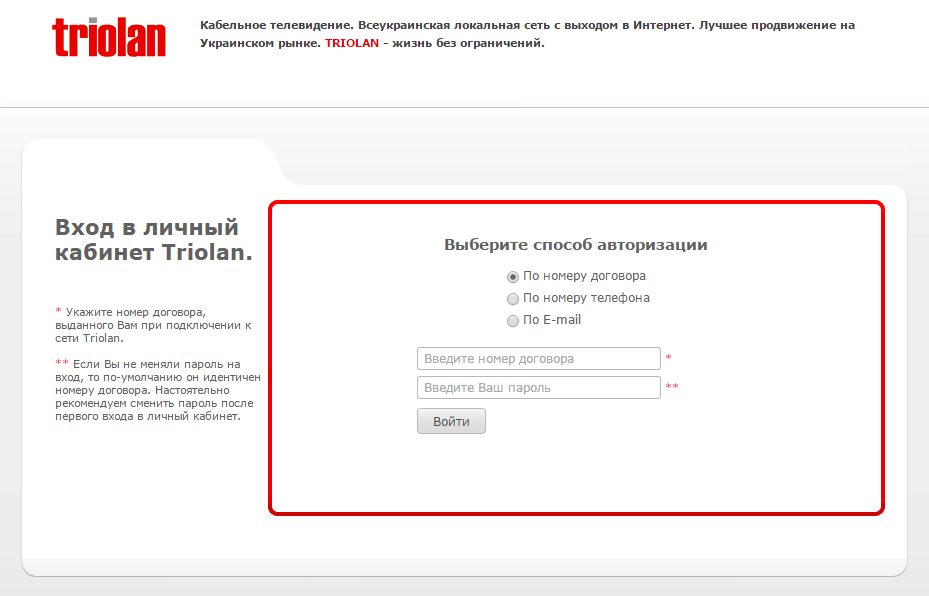The image size is (929, 596).
Task: Click the label По номеру договора
Action: pyautogui.click(x=584, y=276)
